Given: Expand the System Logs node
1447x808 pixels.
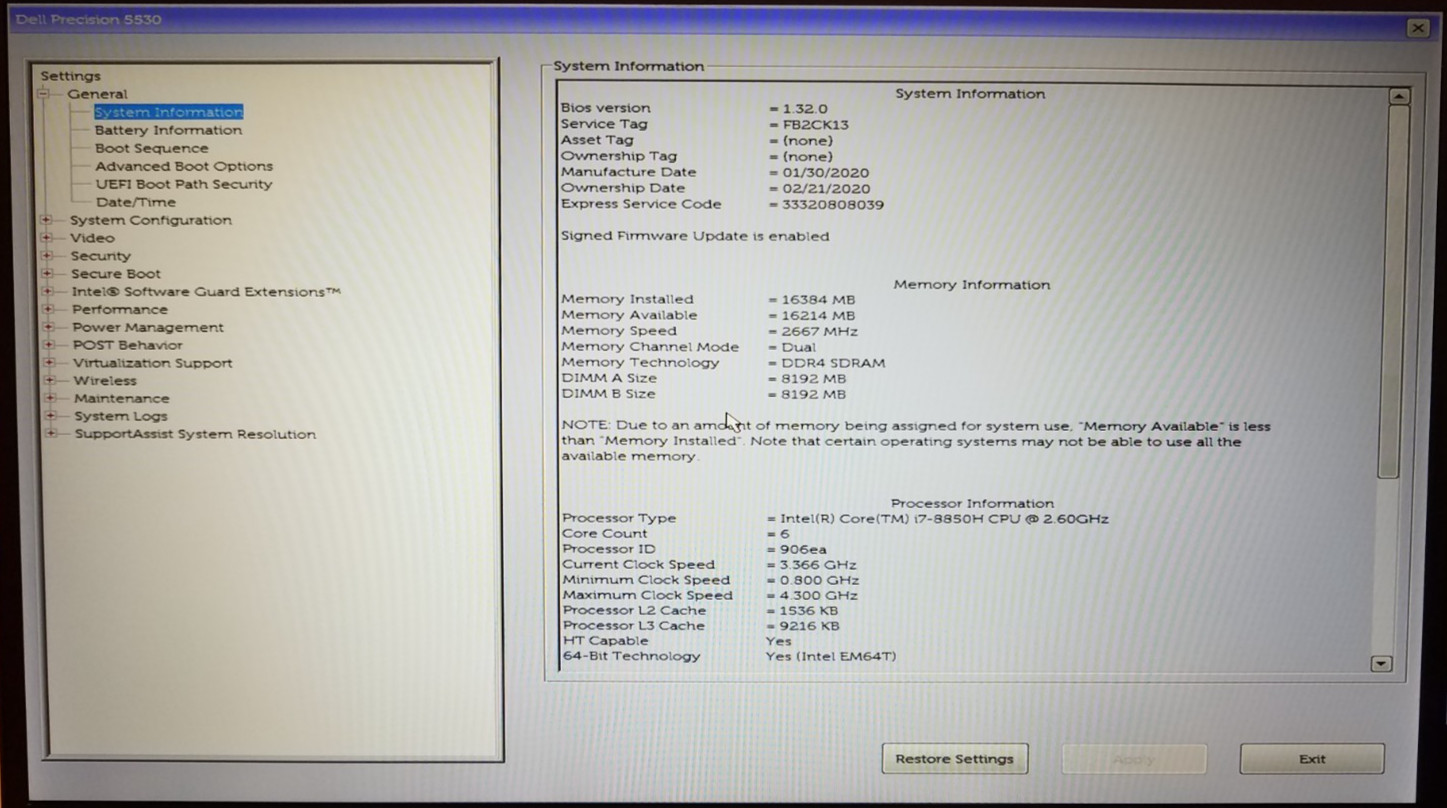Looking at the screenshot, I should (x=50, y=416).
